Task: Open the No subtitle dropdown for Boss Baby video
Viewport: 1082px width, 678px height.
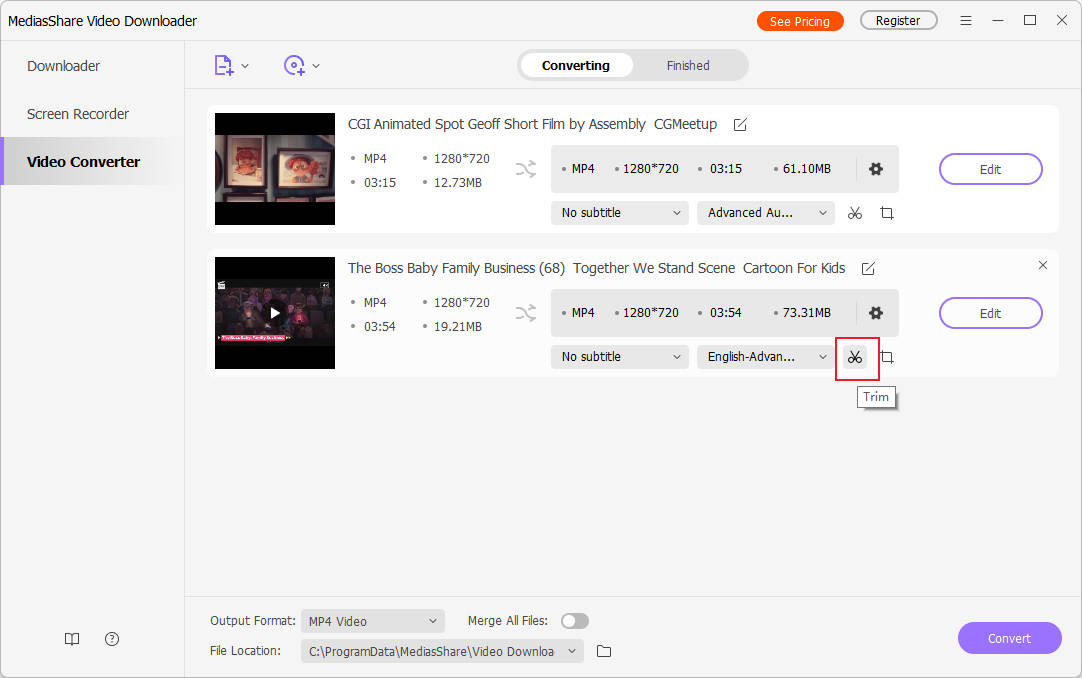Action: (x=619, y=357)
